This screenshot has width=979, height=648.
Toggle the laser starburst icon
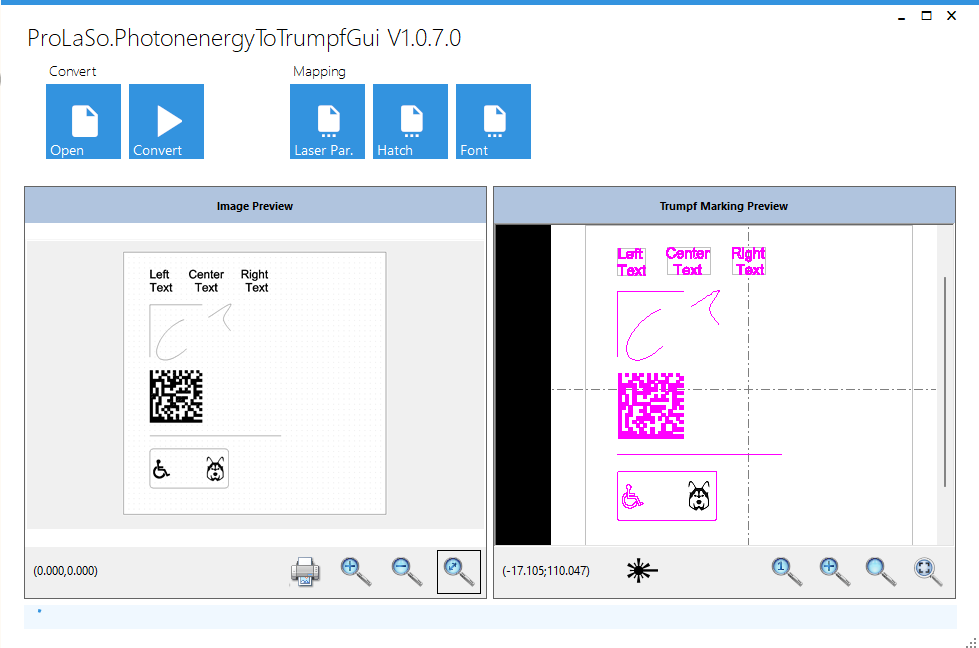click(x=642, y=570)
